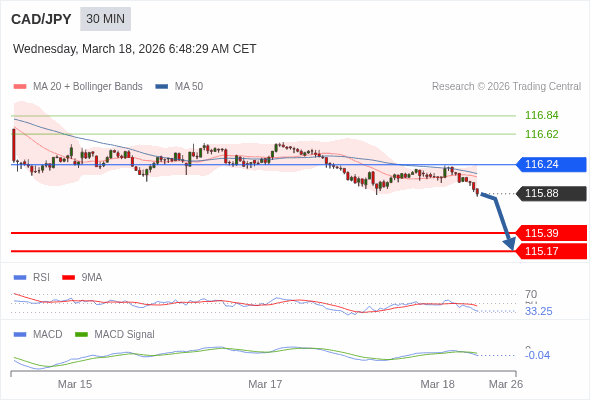The width and height of the screenshot is (590, 400).
Task: Click the red MA 20 + Bollinger Bands swatch
Action: click(x=20, y=87)
